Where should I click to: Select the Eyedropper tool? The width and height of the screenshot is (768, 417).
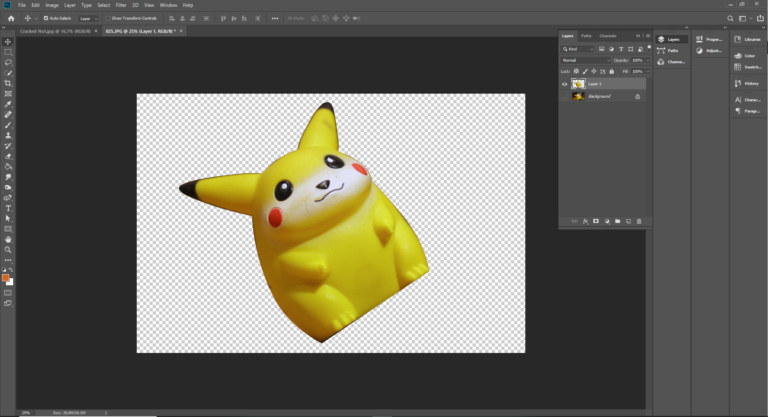click(8, 104)
